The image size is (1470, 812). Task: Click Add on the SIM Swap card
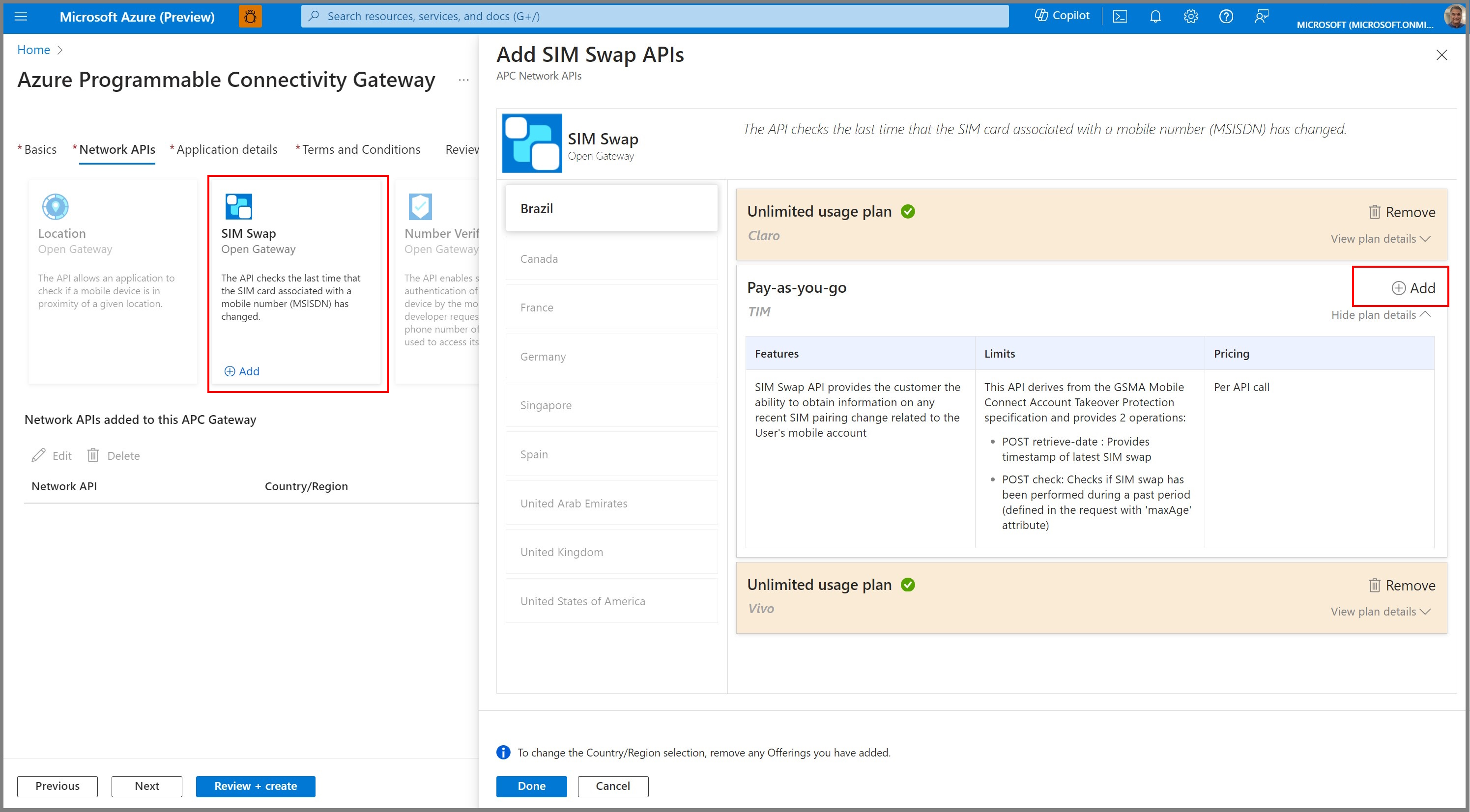(x=242, y=371)
